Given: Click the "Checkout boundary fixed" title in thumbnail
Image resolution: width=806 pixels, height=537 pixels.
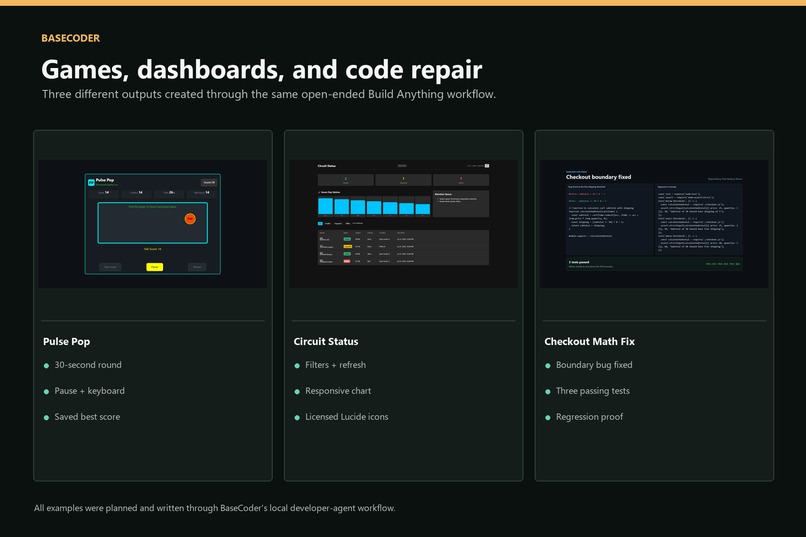Looking at the screenshot, I should tap(598, 177).
